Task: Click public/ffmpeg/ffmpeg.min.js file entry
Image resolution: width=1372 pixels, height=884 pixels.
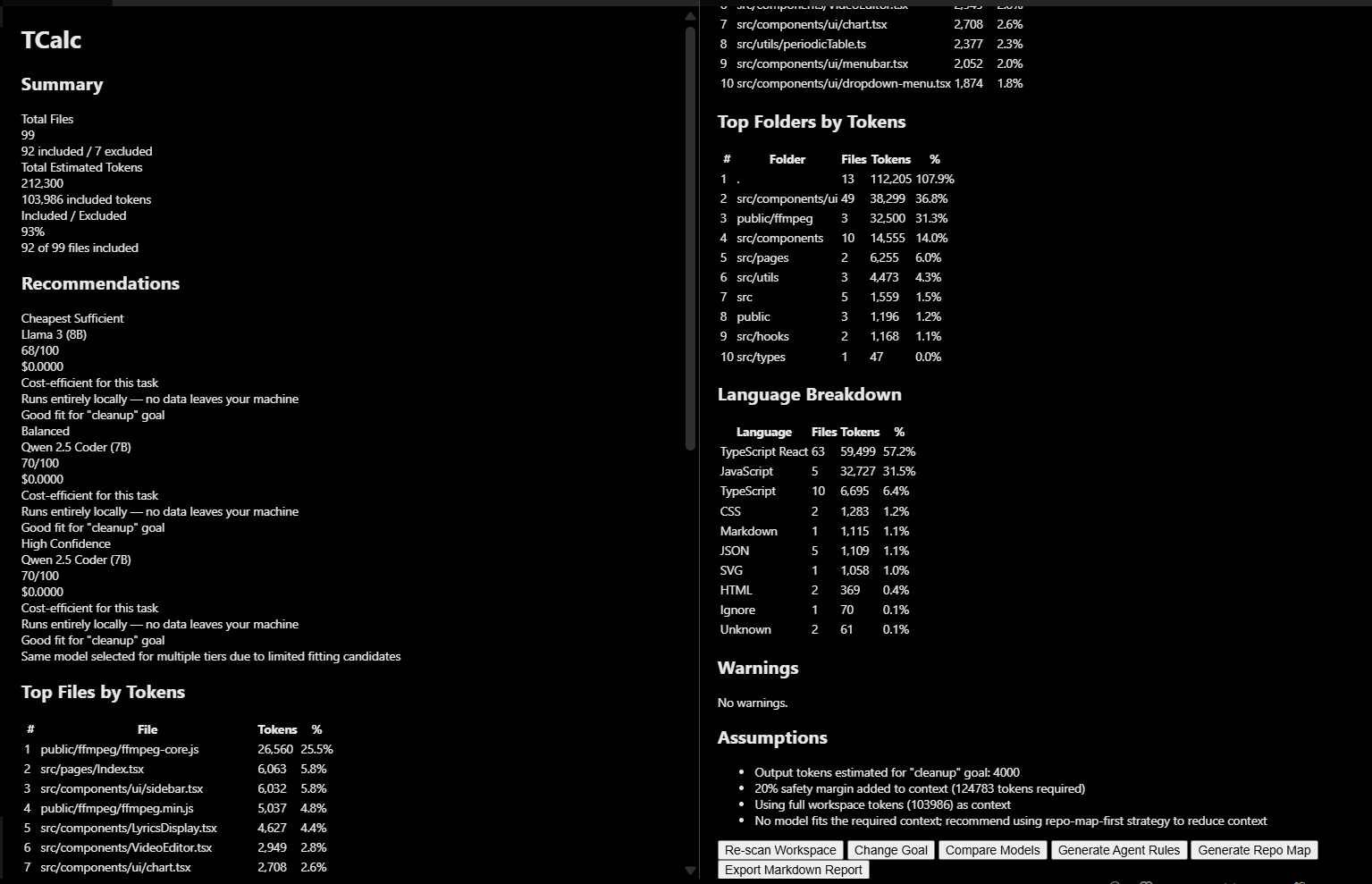Action: click(180, 808)
